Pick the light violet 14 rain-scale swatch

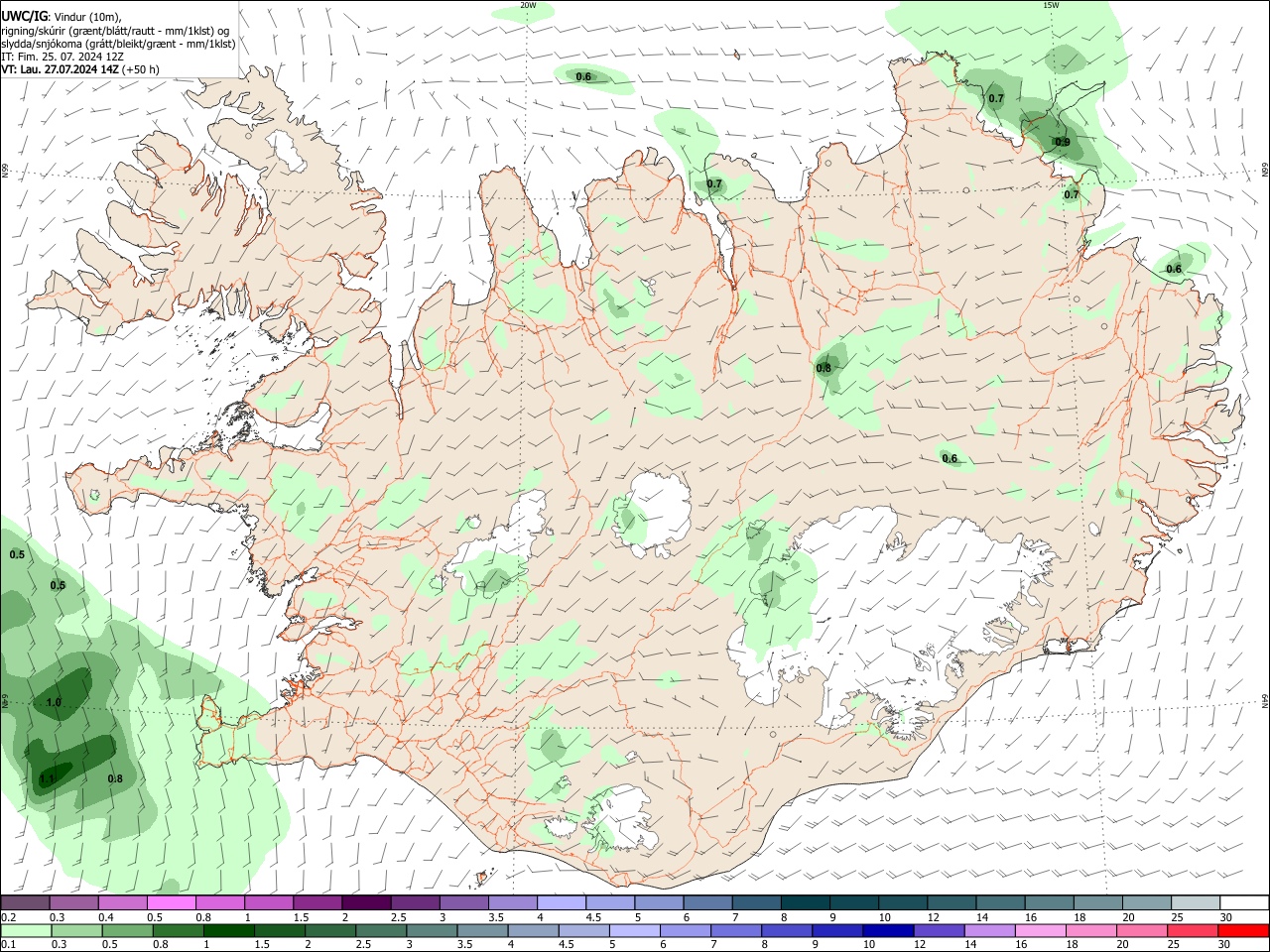point(989,931)
